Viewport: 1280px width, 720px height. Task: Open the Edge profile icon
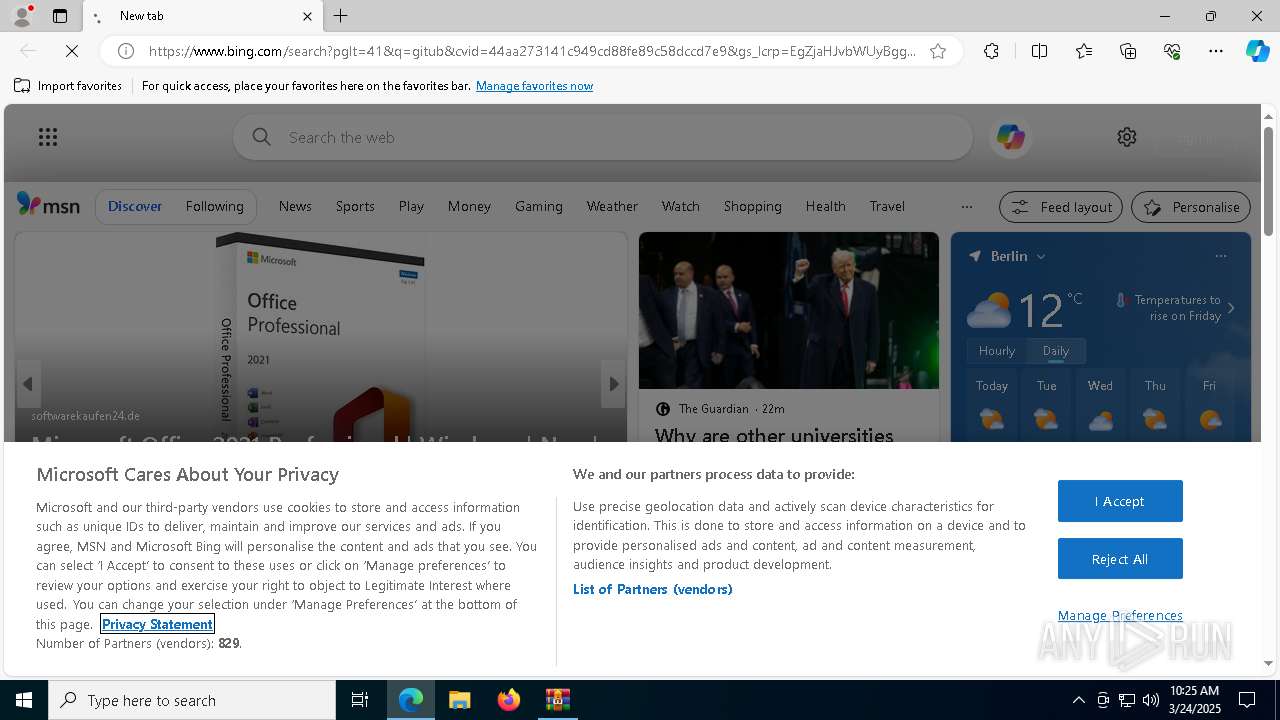click(22, 16)
